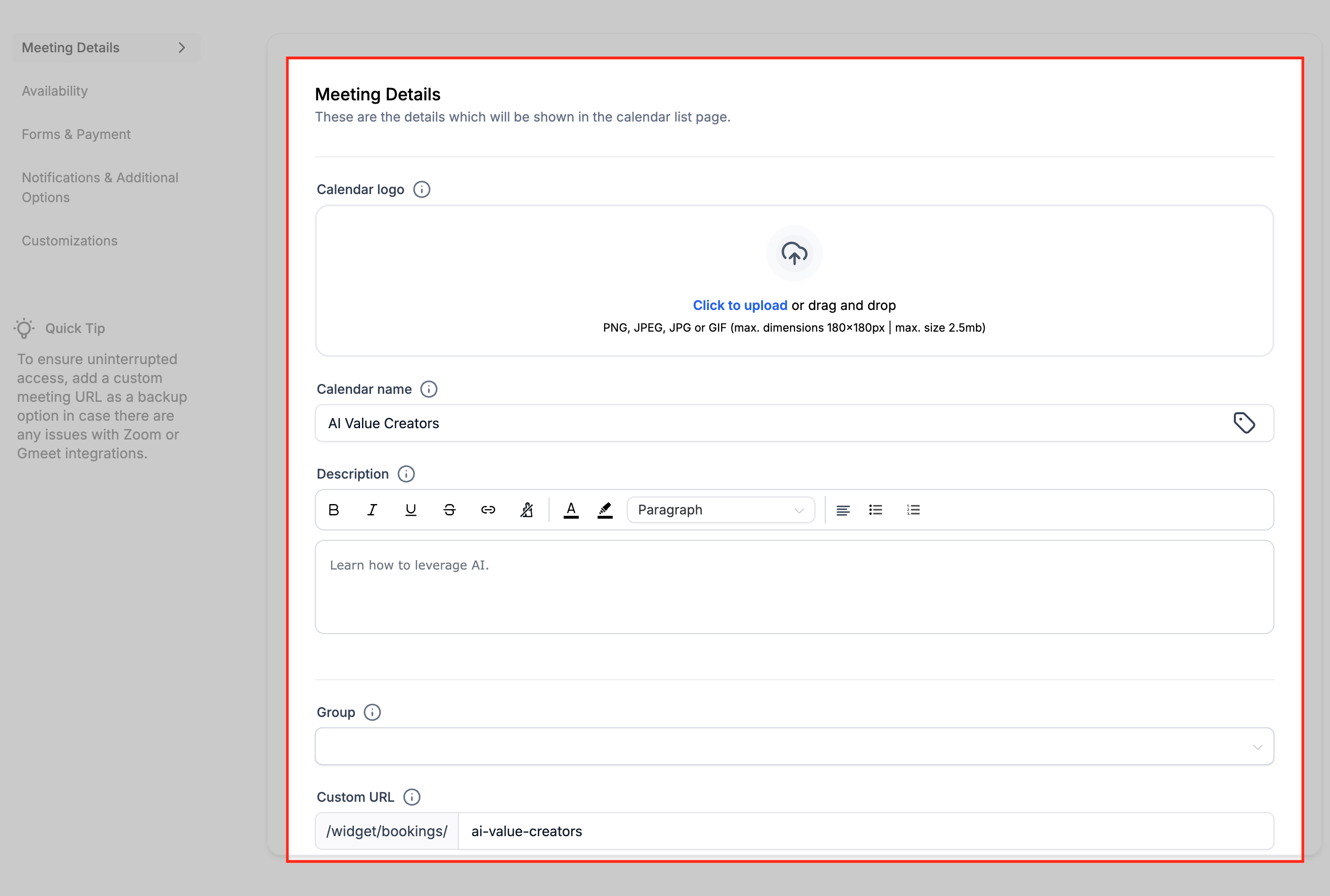Image resolution: width=1330 pixels, height=896 pixels.
Task: Click the cloud upload icon
Action: click(x=794, y=254)
